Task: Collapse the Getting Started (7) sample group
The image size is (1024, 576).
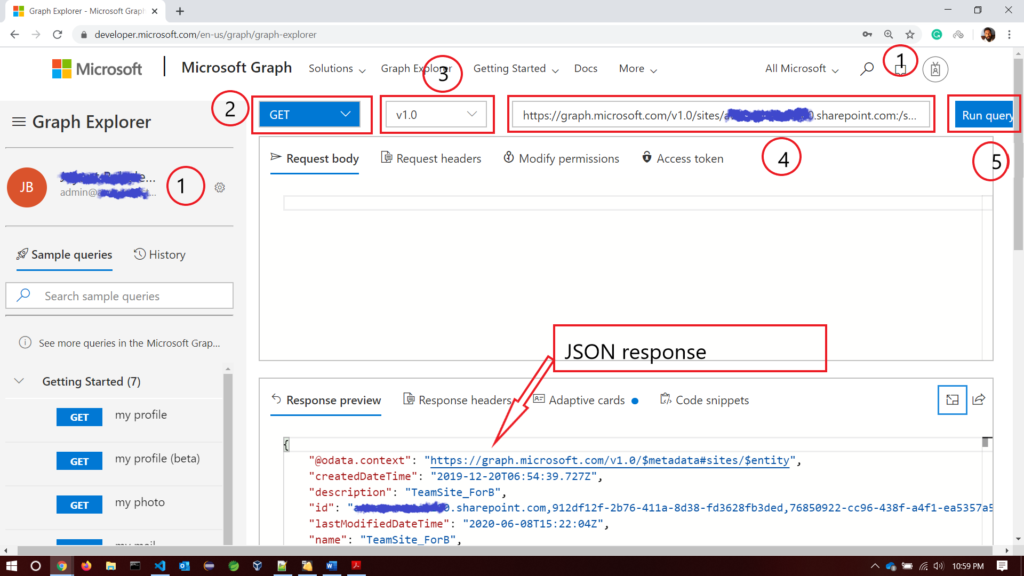Action: click(x=19, y=381)
